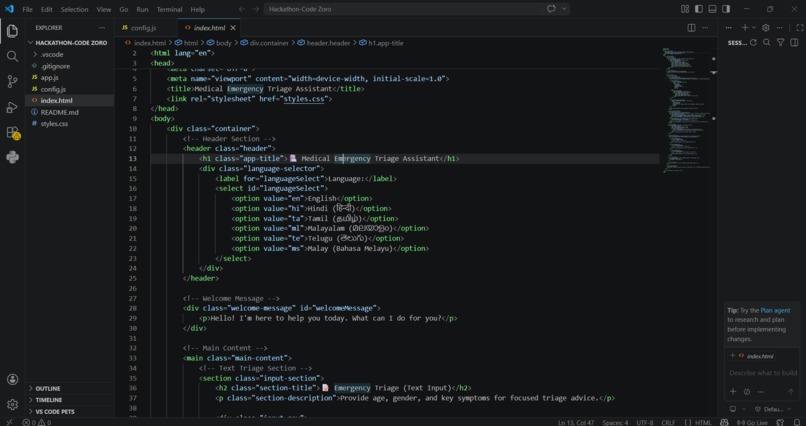Collapse the HACKATHON-CODE ZORO folder section
The width and height of the screenshot is (806, 426).
(67, 43)
